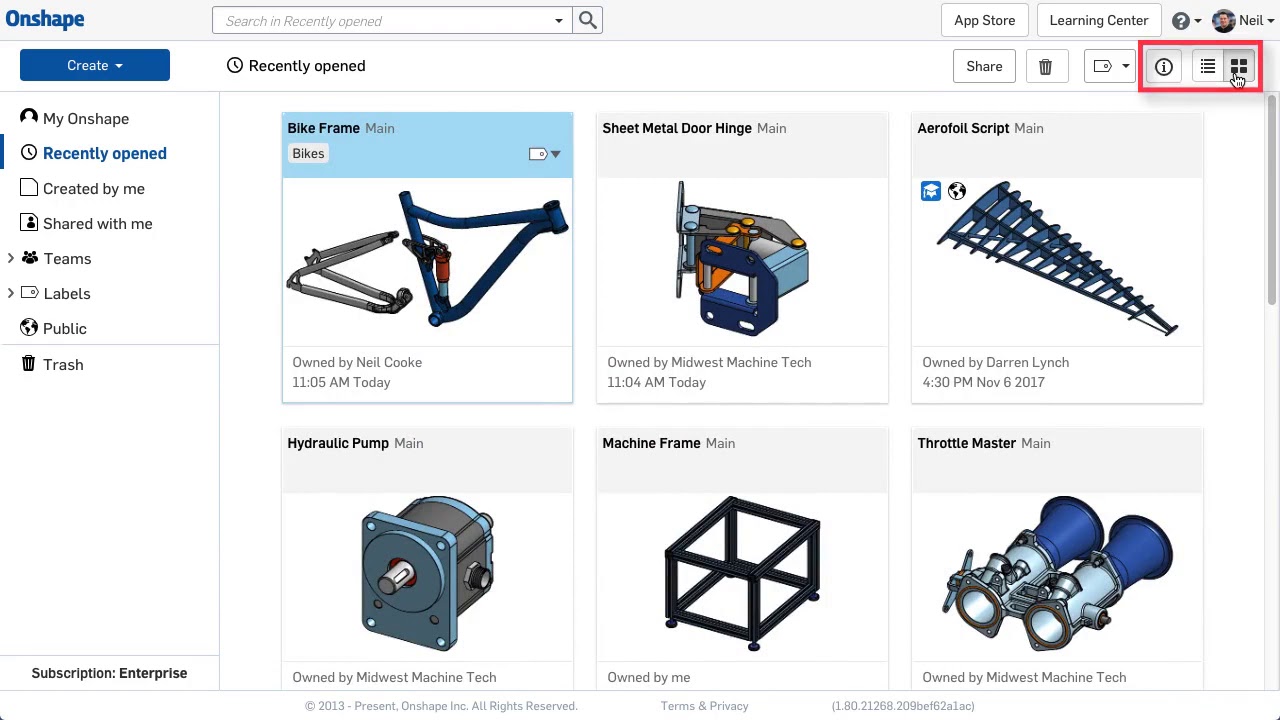Click the Hydraulic Pump title
This screenshot has width=1280, height=720.
338,443
